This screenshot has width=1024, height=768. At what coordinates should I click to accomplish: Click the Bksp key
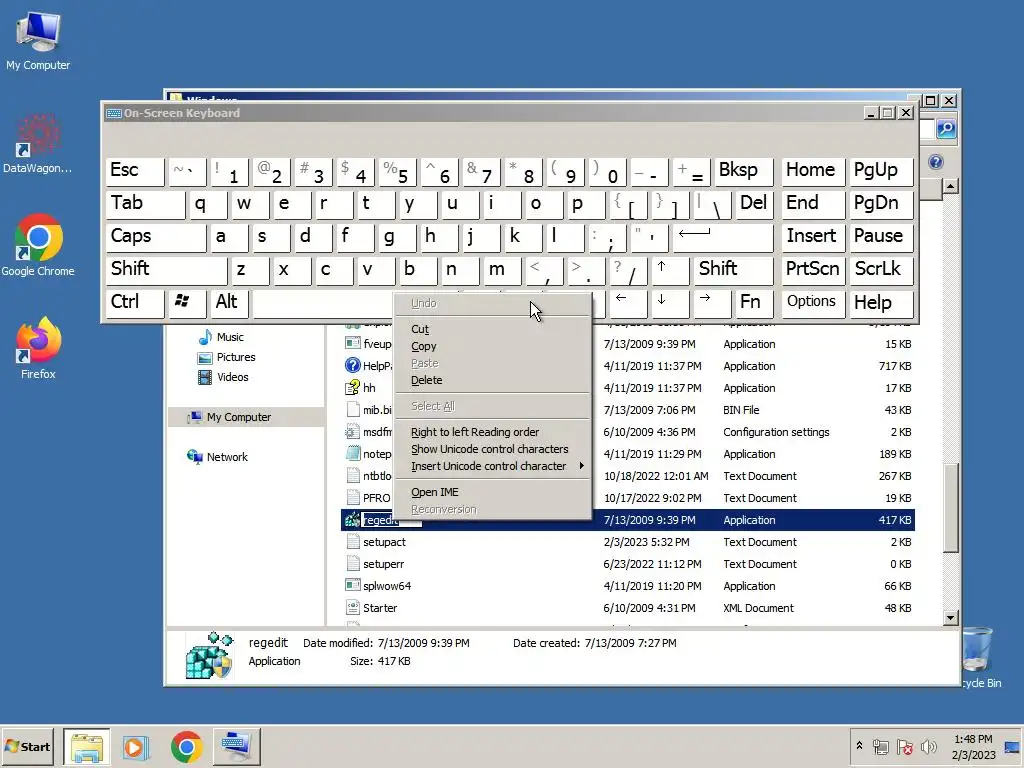[x=744, y=171]
